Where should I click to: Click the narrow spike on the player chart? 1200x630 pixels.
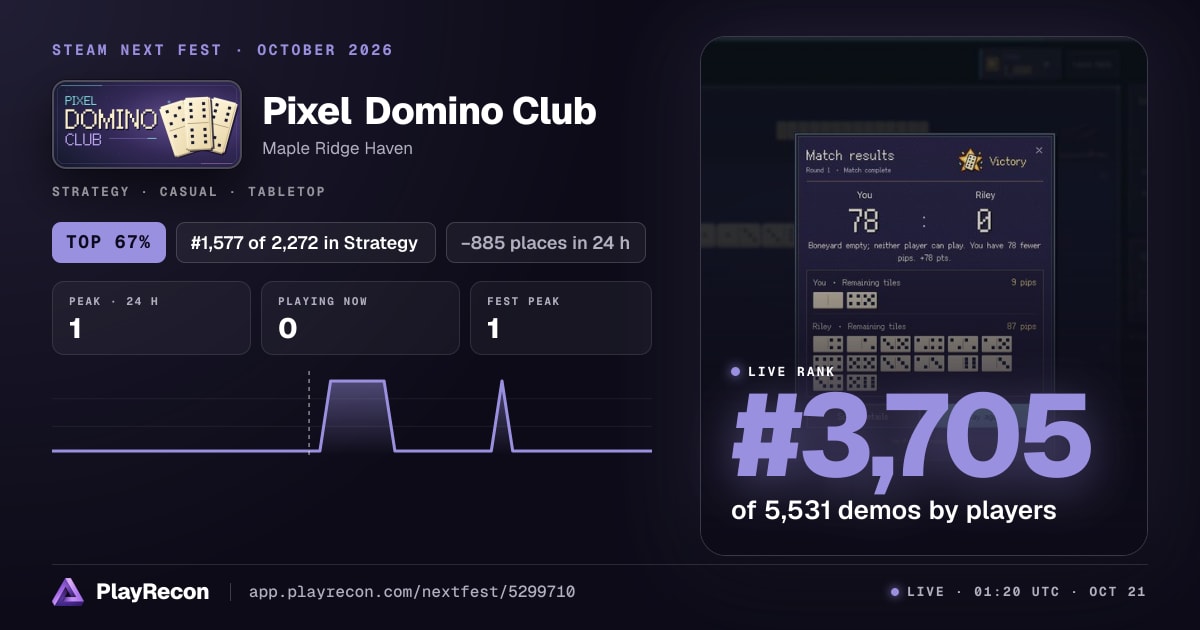point(502,415)
